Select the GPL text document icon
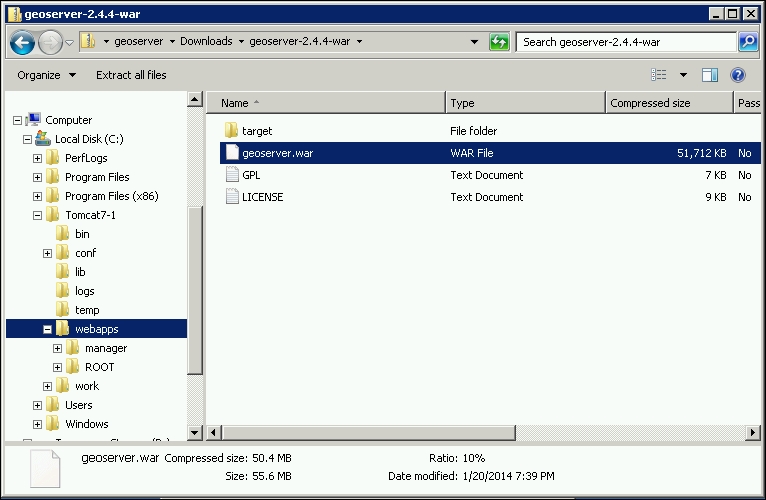Viewport: 766px width, 500px height. click(x=232, y=174)
